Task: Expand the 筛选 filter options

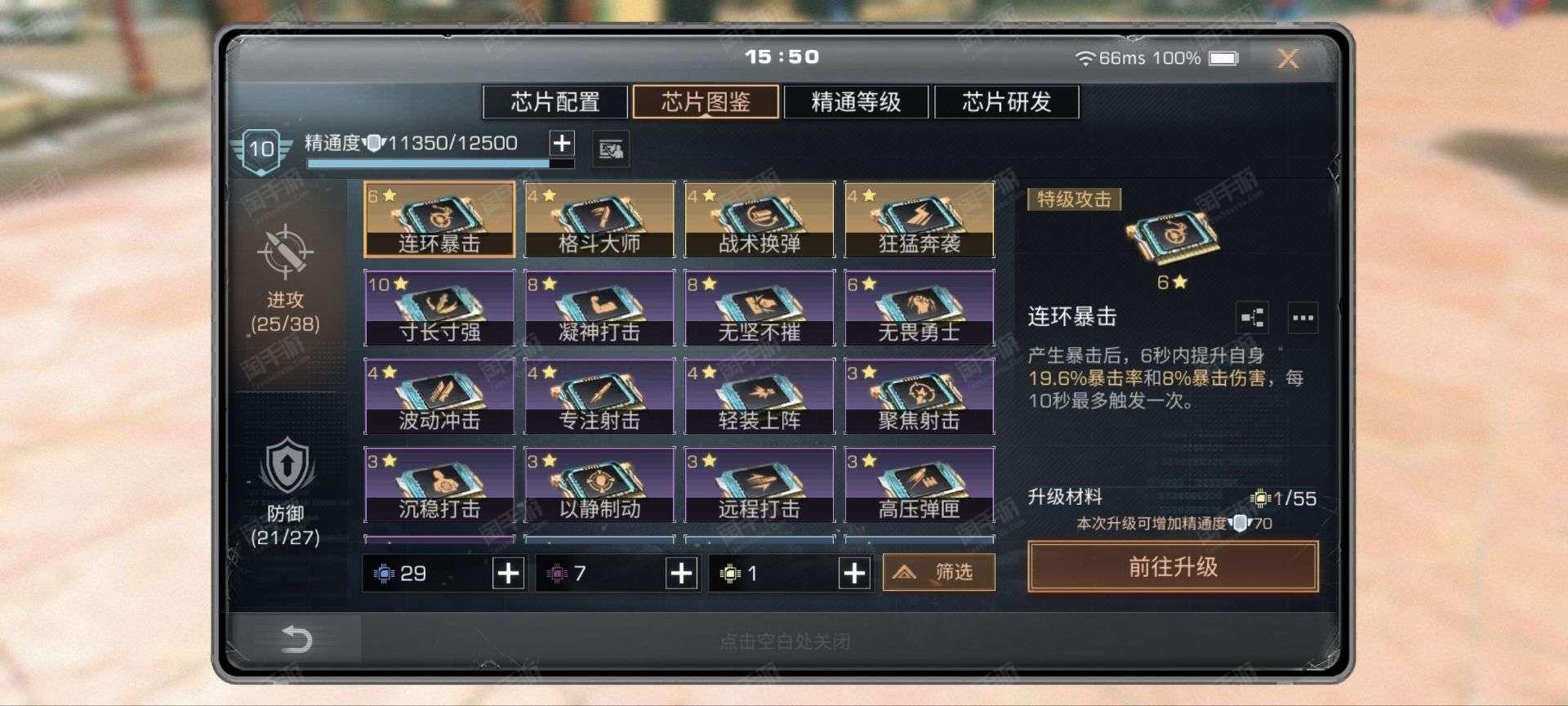Action: [938, 572]
